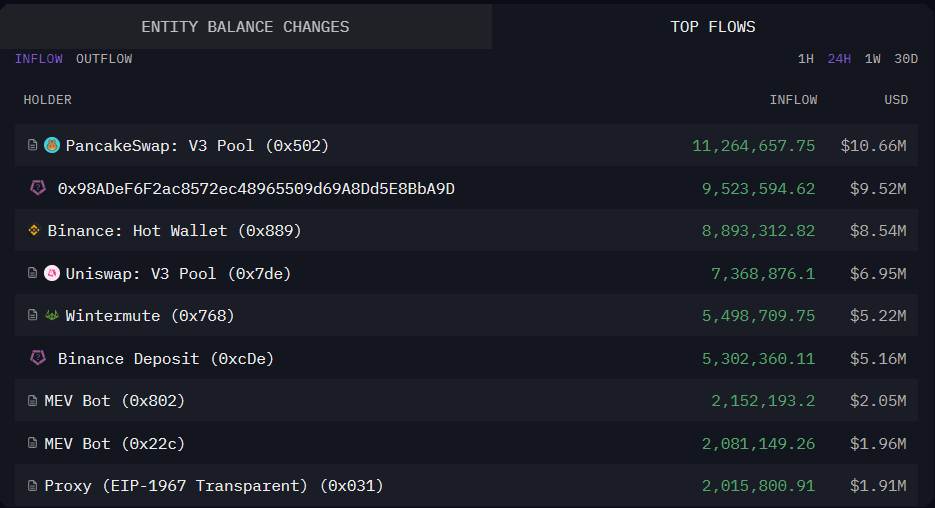Screen dimensions: 935x508
Task: Click the Uniswap logo icon
Action: [52, 273]
